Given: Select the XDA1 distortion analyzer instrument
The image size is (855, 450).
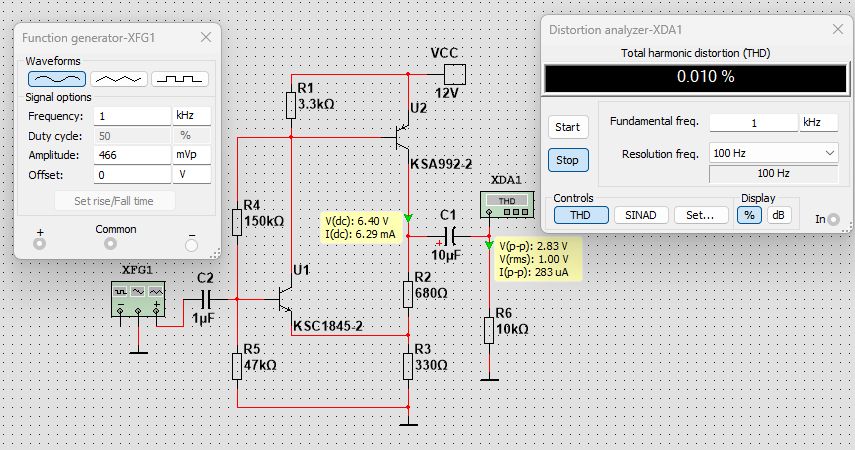Looking at the screenshot, I should [x=507, y=205].
